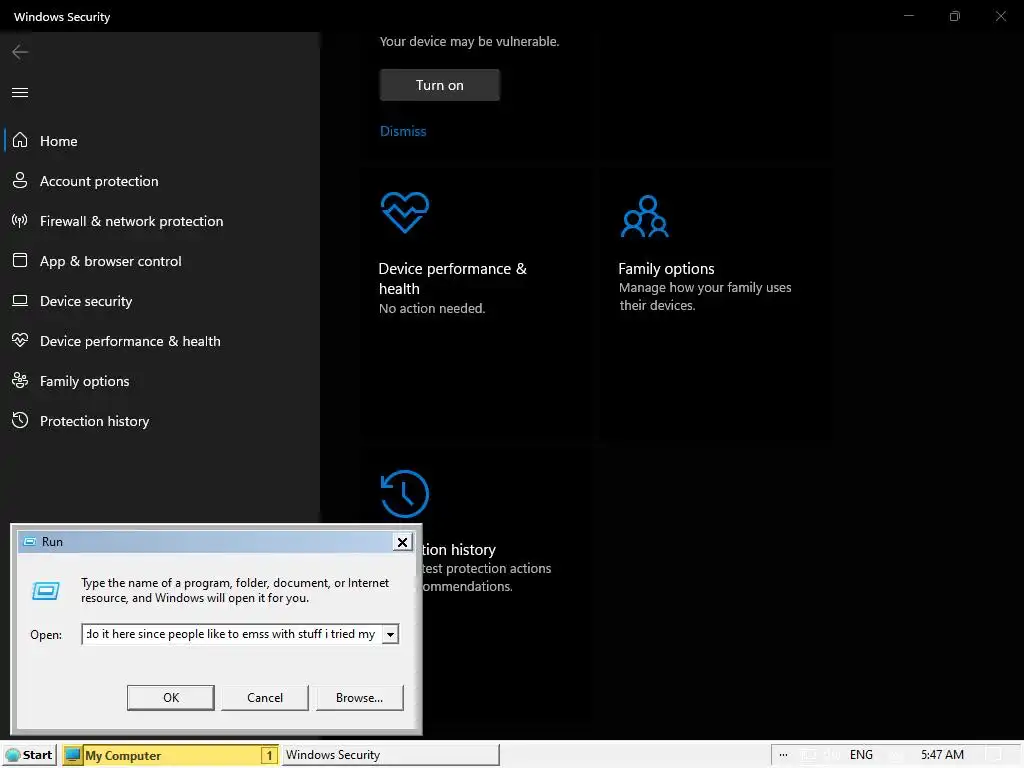Screen dimensions: 1024x768
Task: Click the Protection history clock icon in sidebar
Action: coord(20,420)
